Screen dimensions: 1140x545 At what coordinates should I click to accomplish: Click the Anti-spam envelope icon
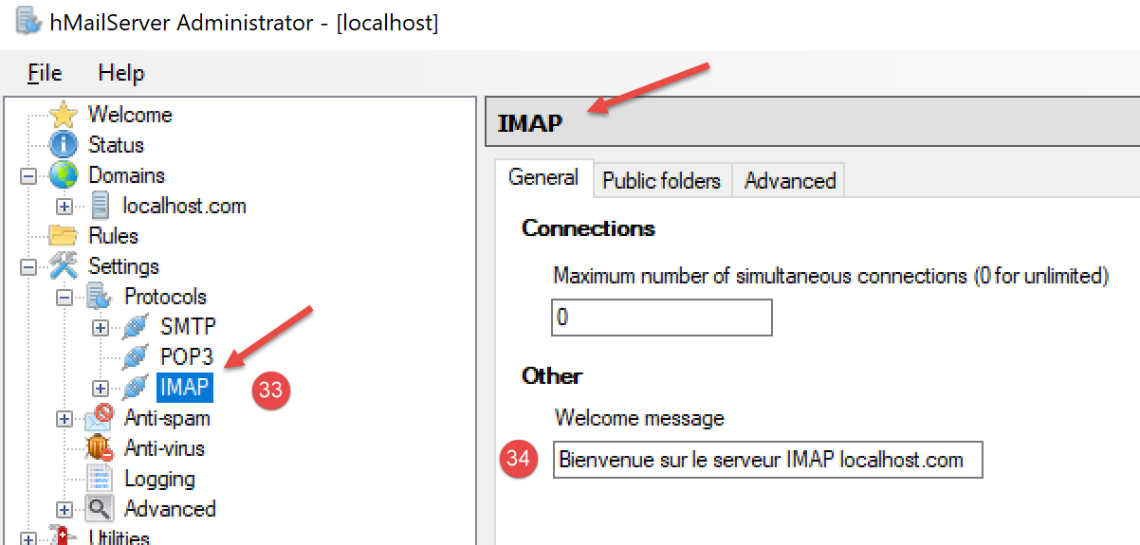tap(99, 418)
